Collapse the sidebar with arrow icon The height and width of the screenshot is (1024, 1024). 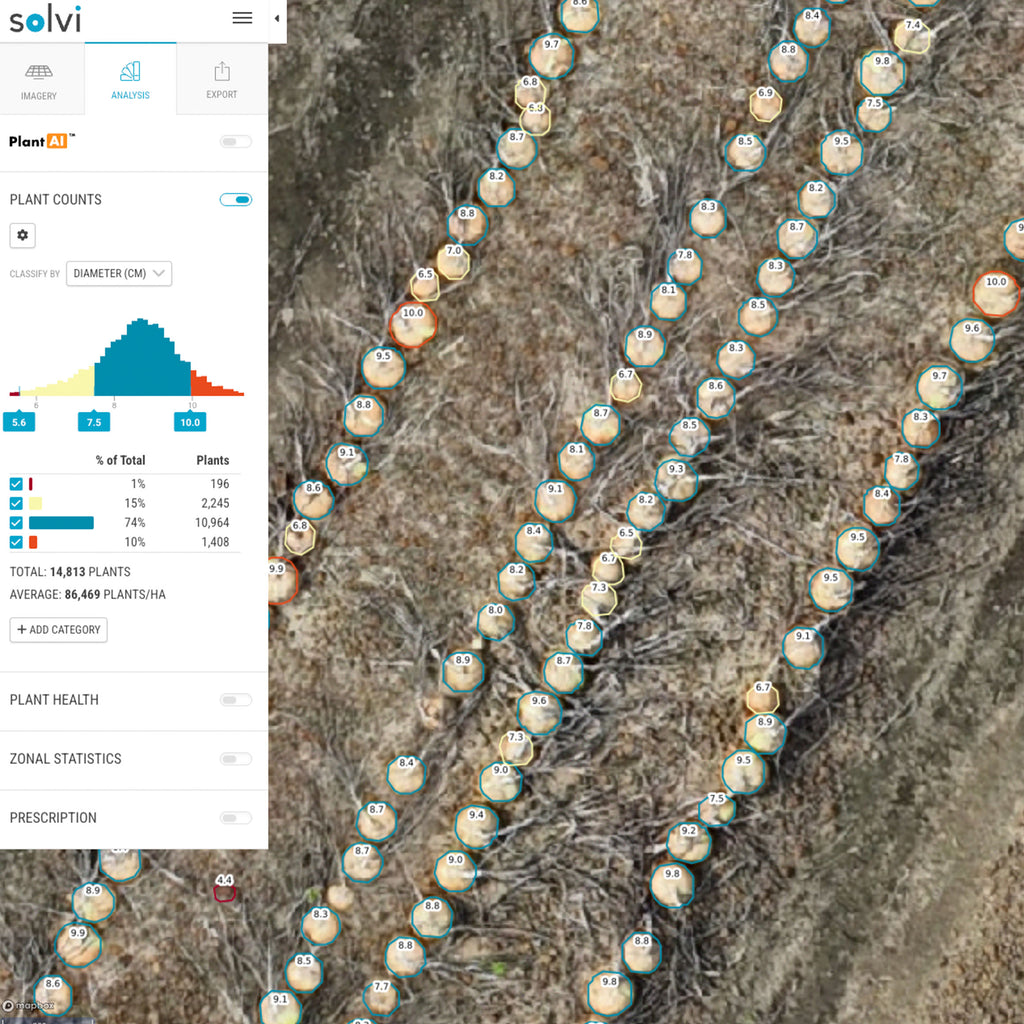[x=277, y=18]
